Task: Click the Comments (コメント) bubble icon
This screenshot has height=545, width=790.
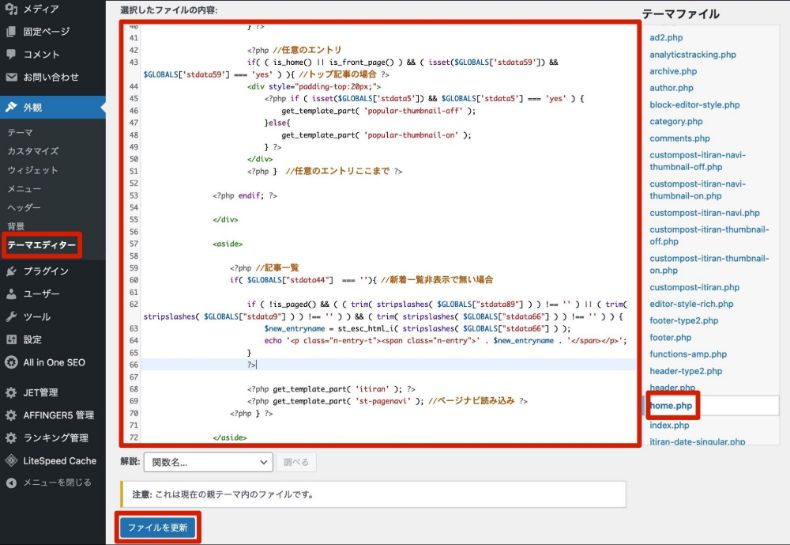Action: click(x=11, y=54)
